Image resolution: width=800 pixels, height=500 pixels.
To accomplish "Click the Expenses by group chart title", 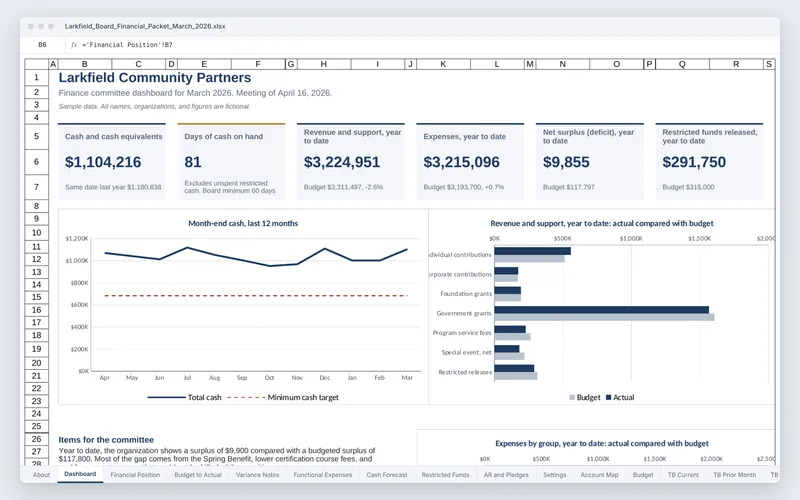I will point(602,443).
